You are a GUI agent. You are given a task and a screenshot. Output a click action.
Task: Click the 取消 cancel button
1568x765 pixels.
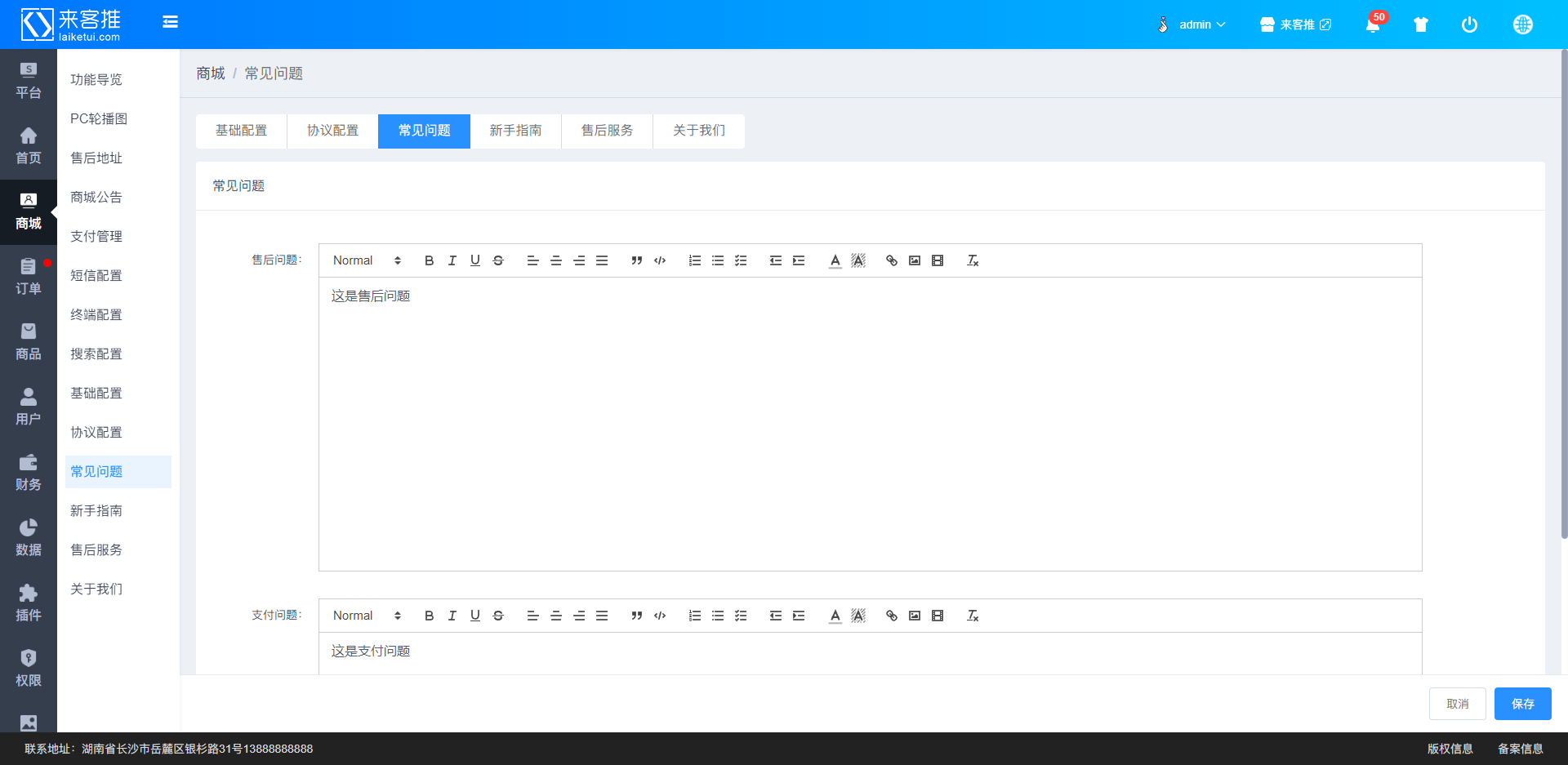pyautogui.click(x=1457, y=704)
